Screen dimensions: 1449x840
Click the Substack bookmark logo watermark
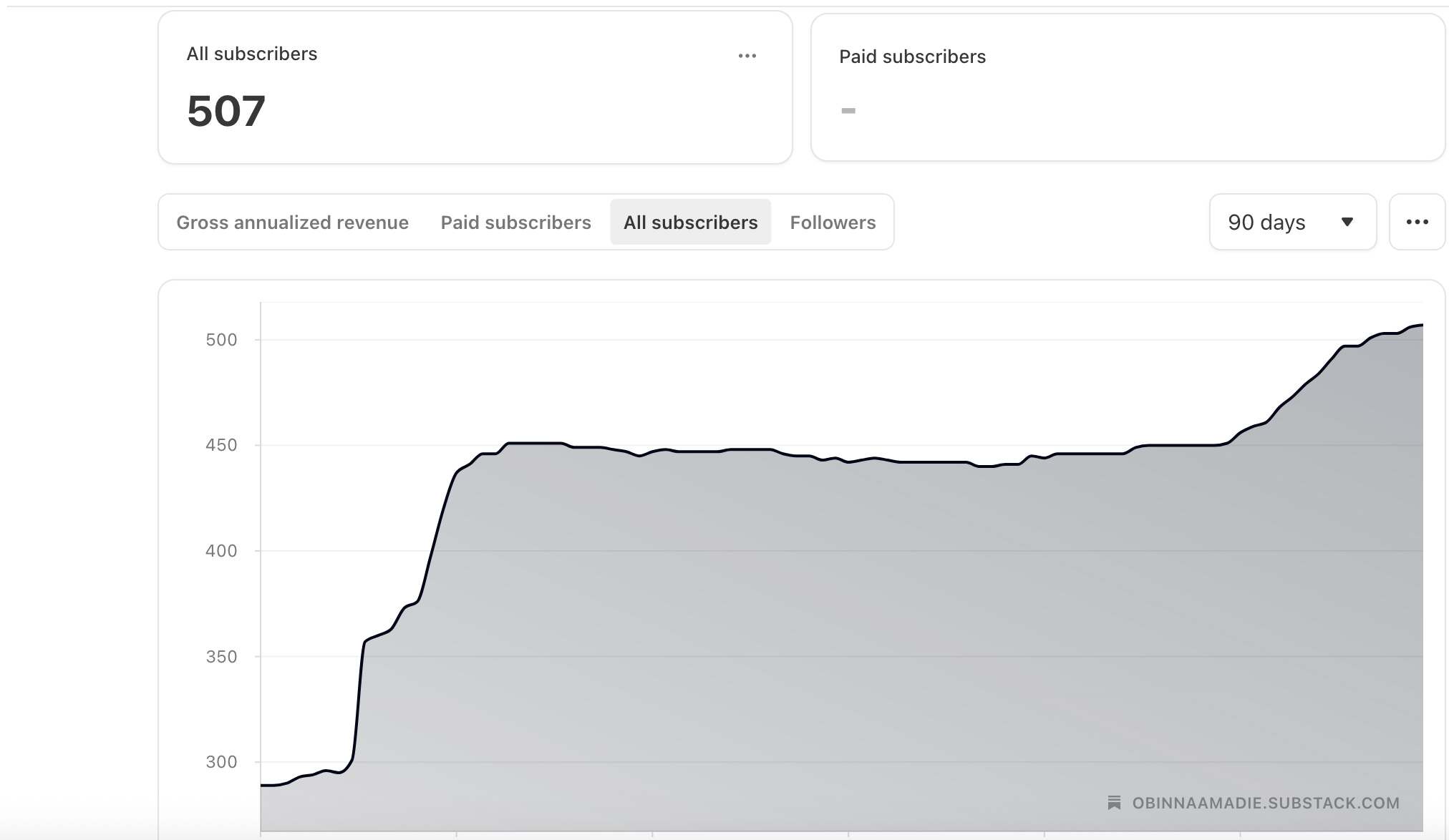point(1114,803)
